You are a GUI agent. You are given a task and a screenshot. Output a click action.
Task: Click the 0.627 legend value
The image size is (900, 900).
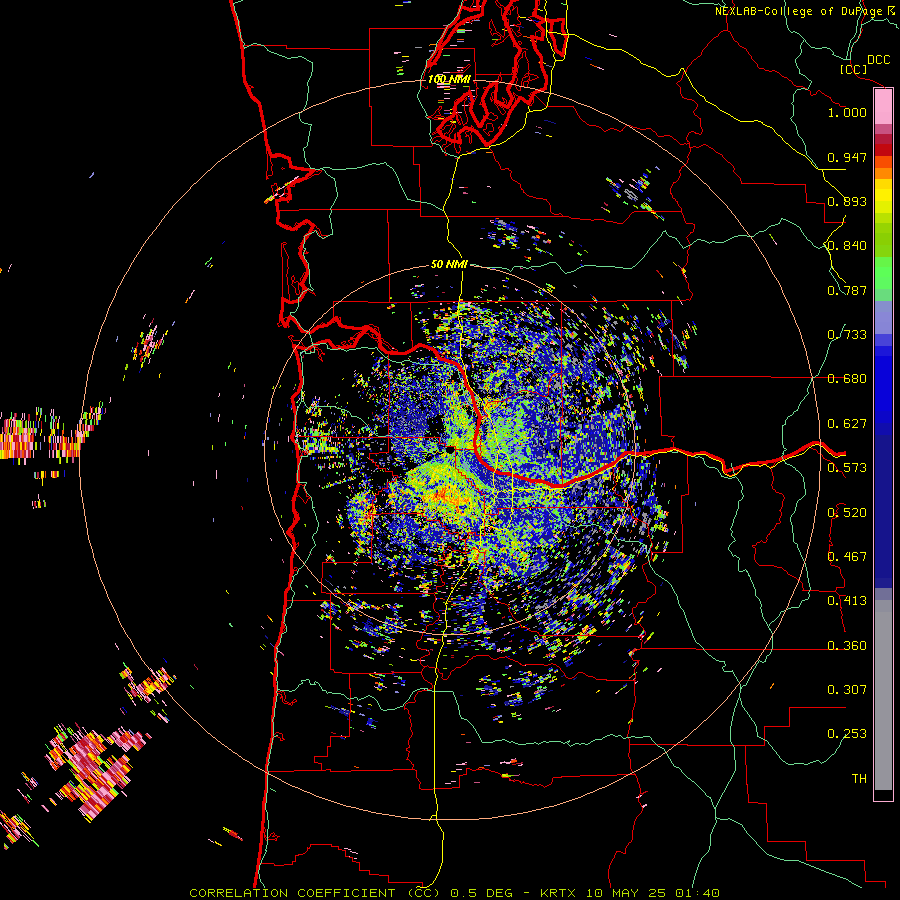[x=847, y=424]
